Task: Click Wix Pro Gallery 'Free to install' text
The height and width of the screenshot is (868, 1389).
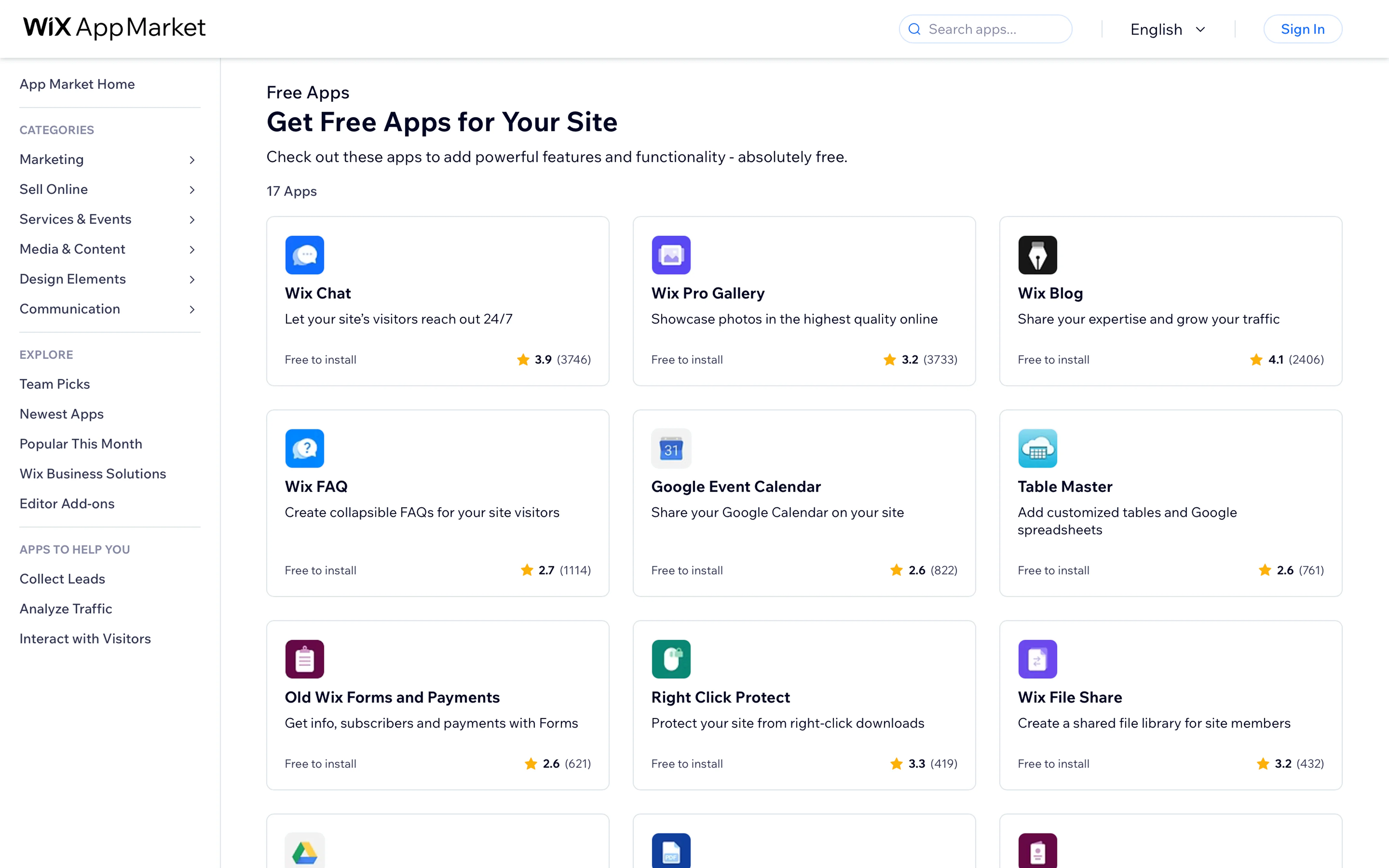Action: pyautogui.click(x=687, y=359)
